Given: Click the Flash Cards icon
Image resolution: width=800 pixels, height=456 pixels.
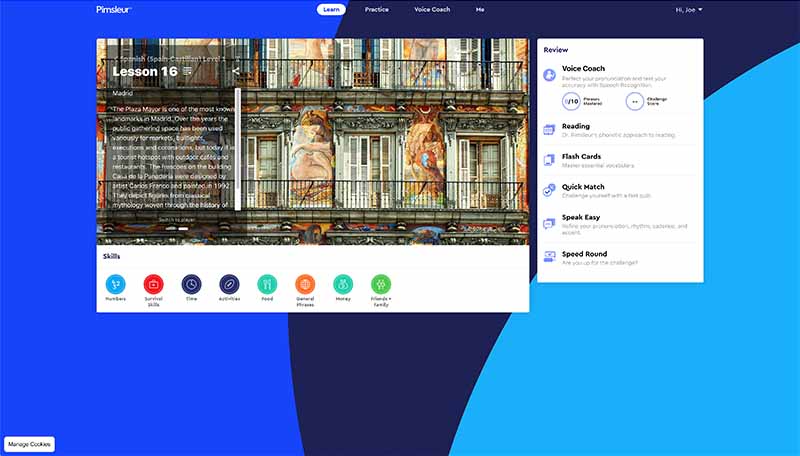Looking at the screenshot, I should (x=549, y=160).
